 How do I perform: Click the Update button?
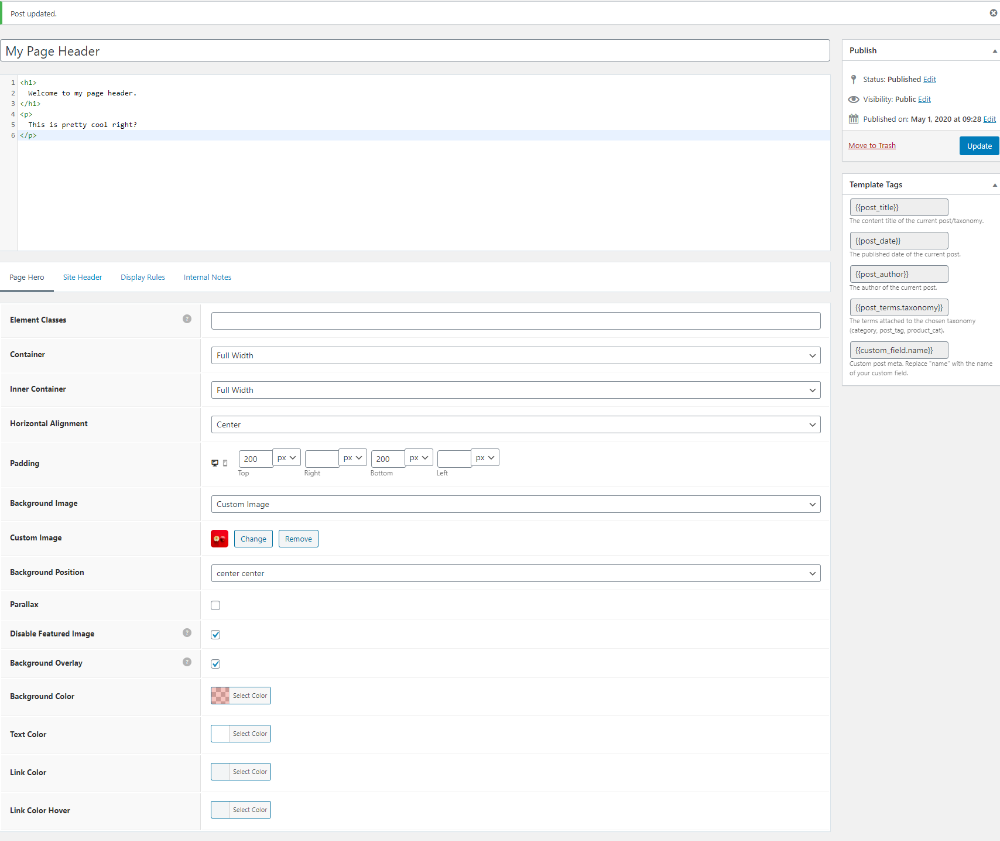[x=979, y=146]
